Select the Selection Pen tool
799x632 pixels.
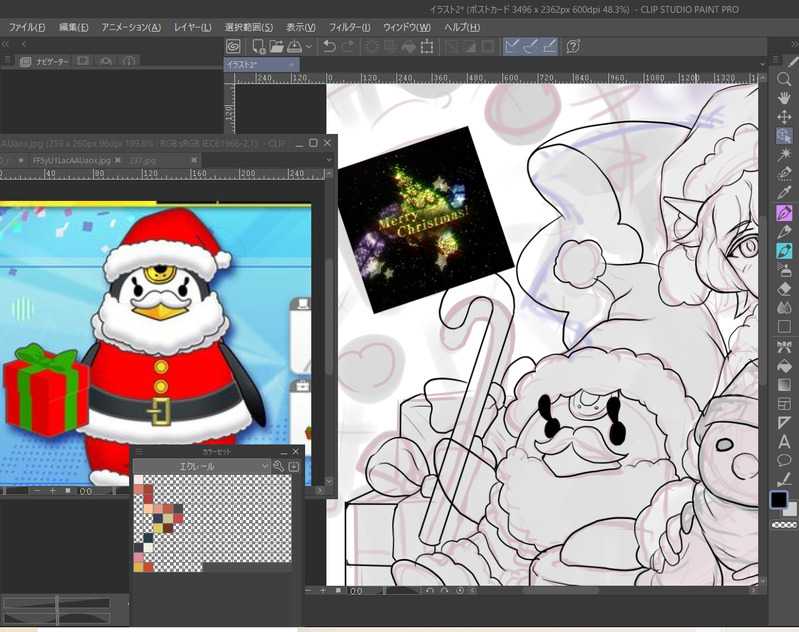[x=784, y=173]
